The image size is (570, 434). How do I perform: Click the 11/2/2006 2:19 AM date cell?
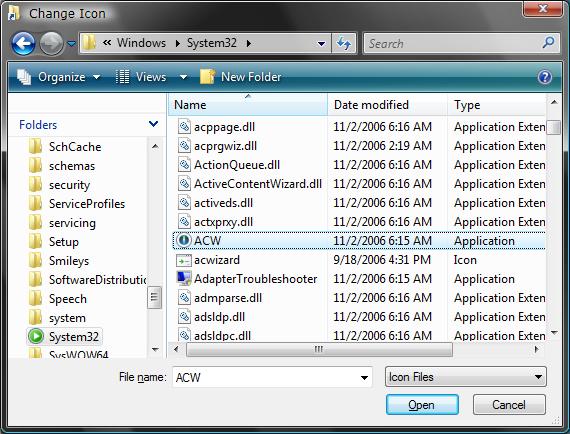[382, 146]
